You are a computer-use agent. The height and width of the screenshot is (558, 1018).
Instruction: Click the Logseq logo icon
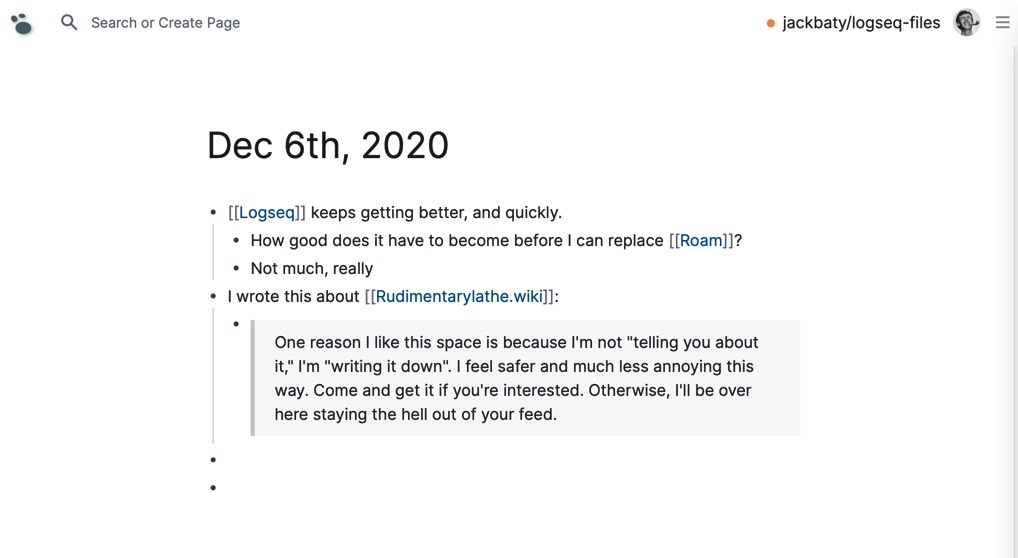pyautogui.click(x=21, y=23)
